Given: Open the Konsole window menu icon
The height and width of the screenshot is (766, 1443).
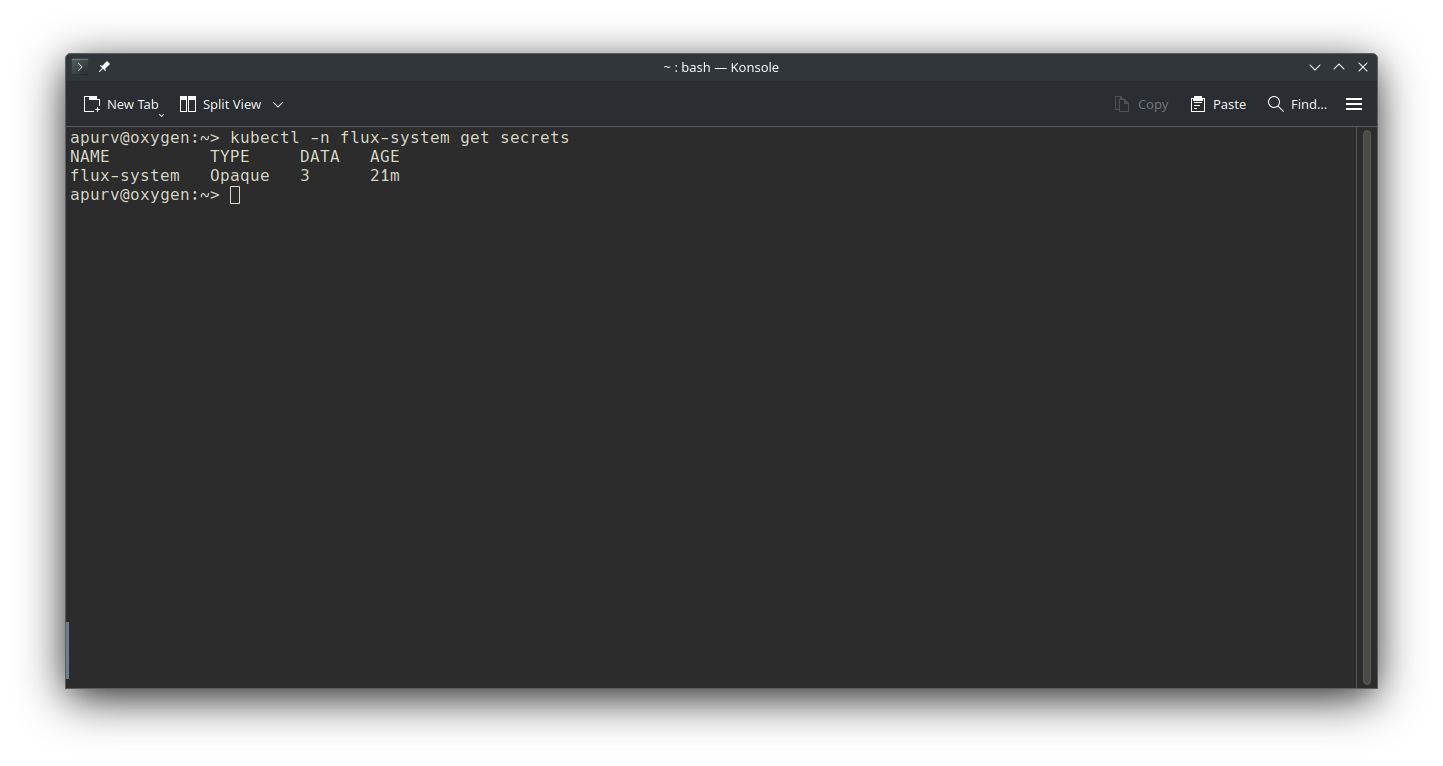Looking at the screenshot, I should point(80,67).
